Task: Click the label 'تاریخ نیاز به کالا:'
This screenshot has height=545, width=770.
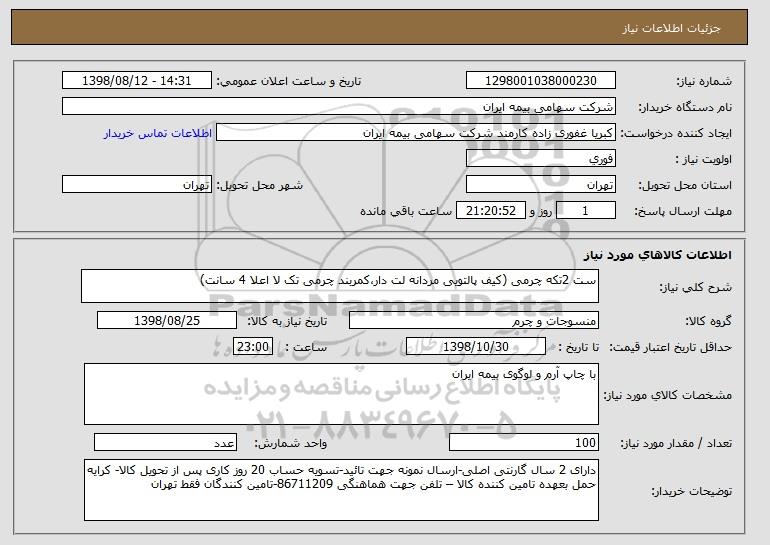Action: pyautogui.click(x=287, y=322)
